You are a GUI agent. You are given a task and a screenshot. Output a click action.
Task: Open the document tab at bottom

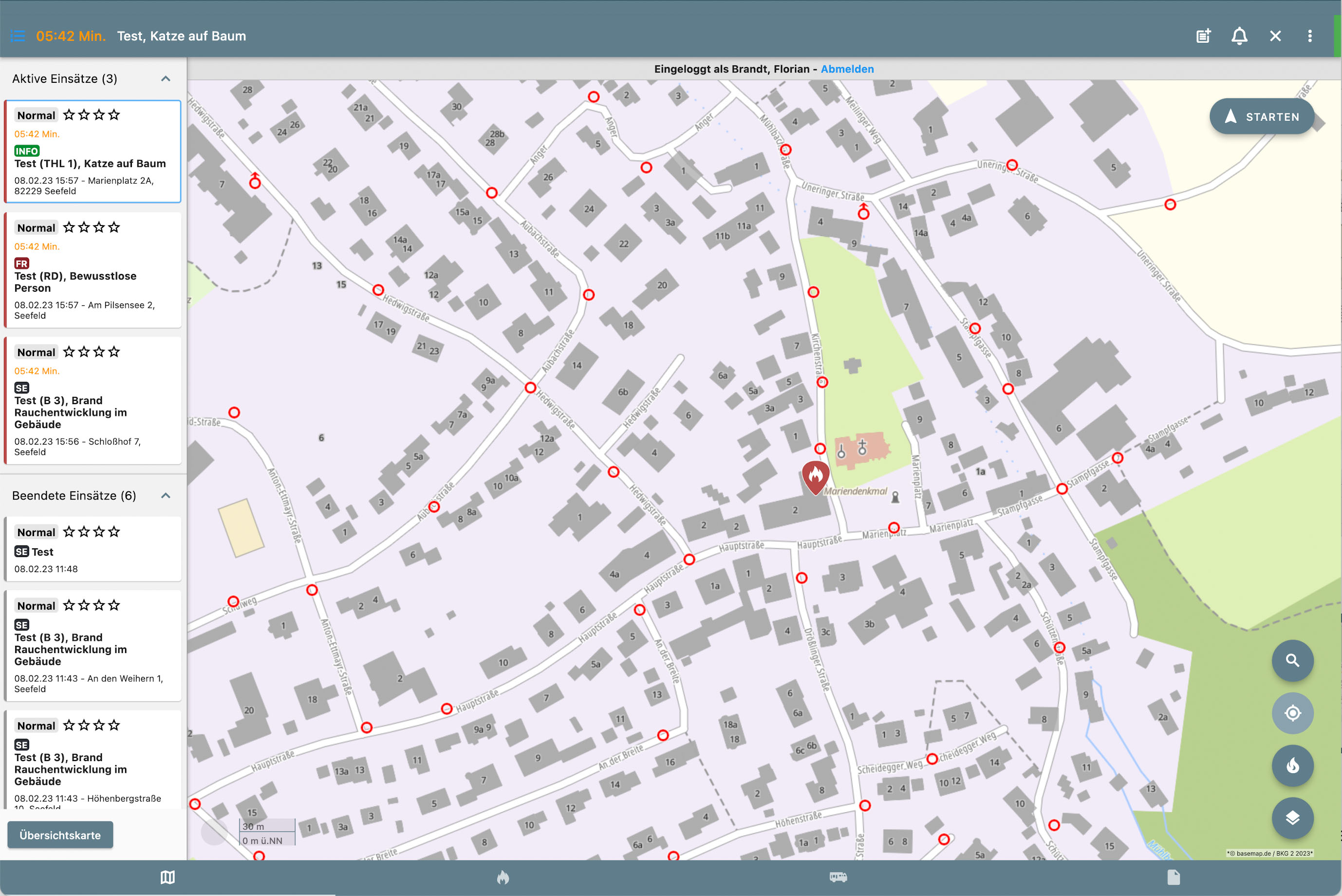tap(1174, 877)
